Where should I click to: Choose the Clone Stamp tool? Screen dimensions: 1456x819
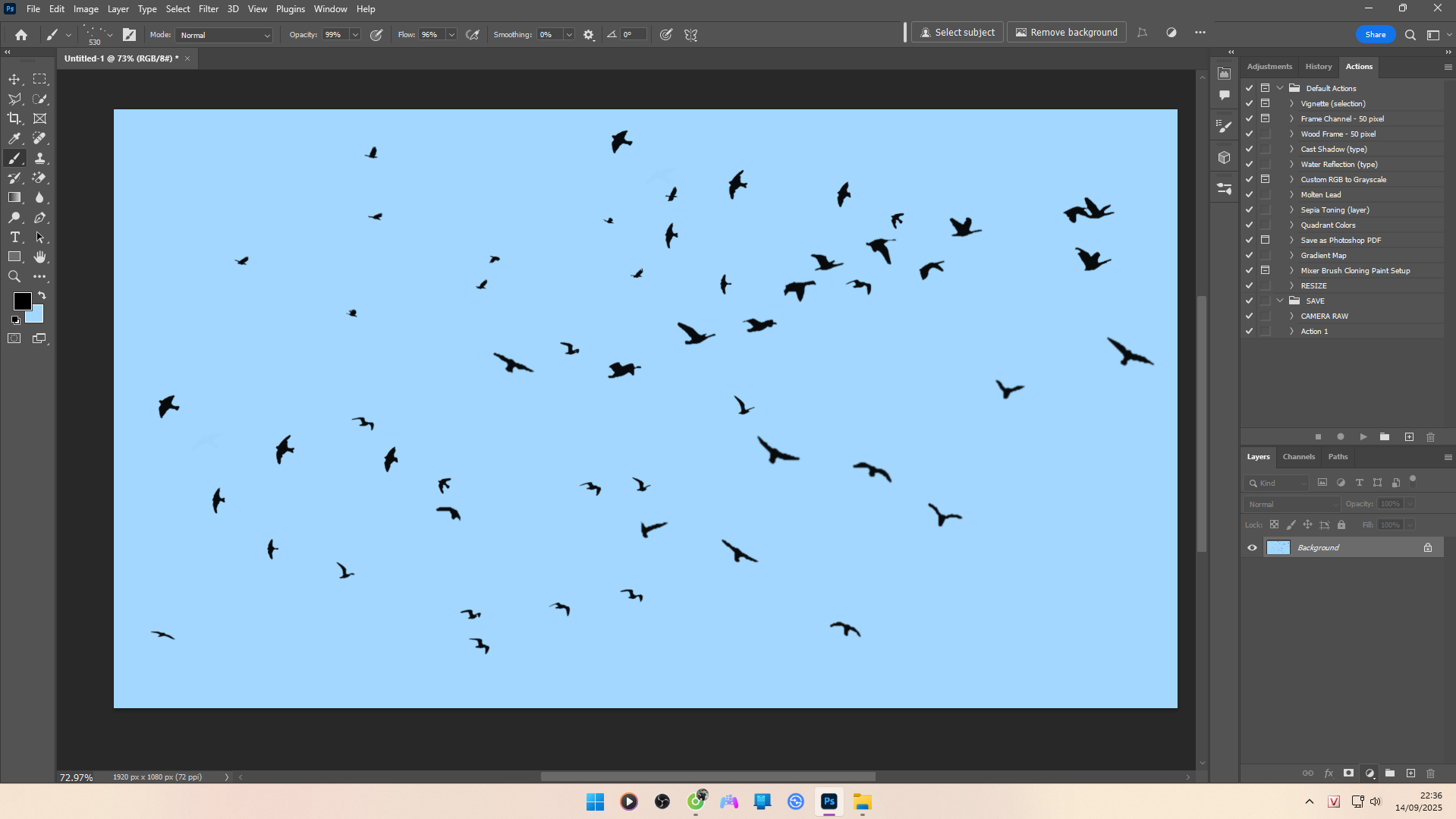(39, 158)
